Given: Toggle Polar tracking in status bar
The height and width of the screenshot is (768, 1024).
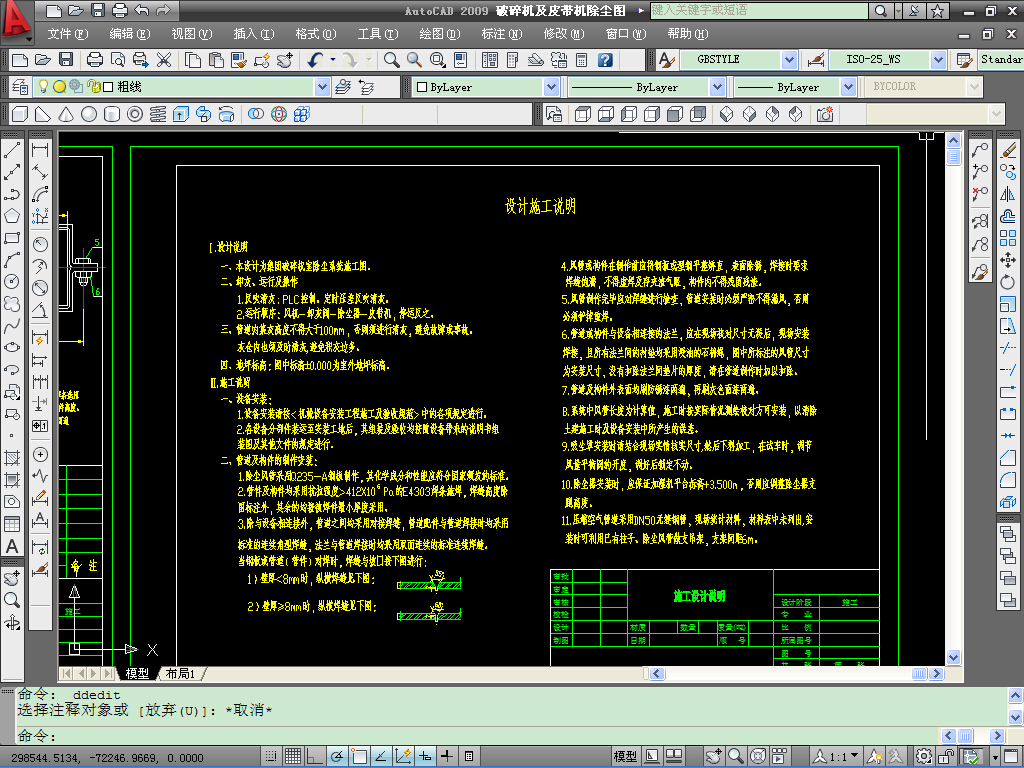Looking at the screenshot, I should pos(337,756).
